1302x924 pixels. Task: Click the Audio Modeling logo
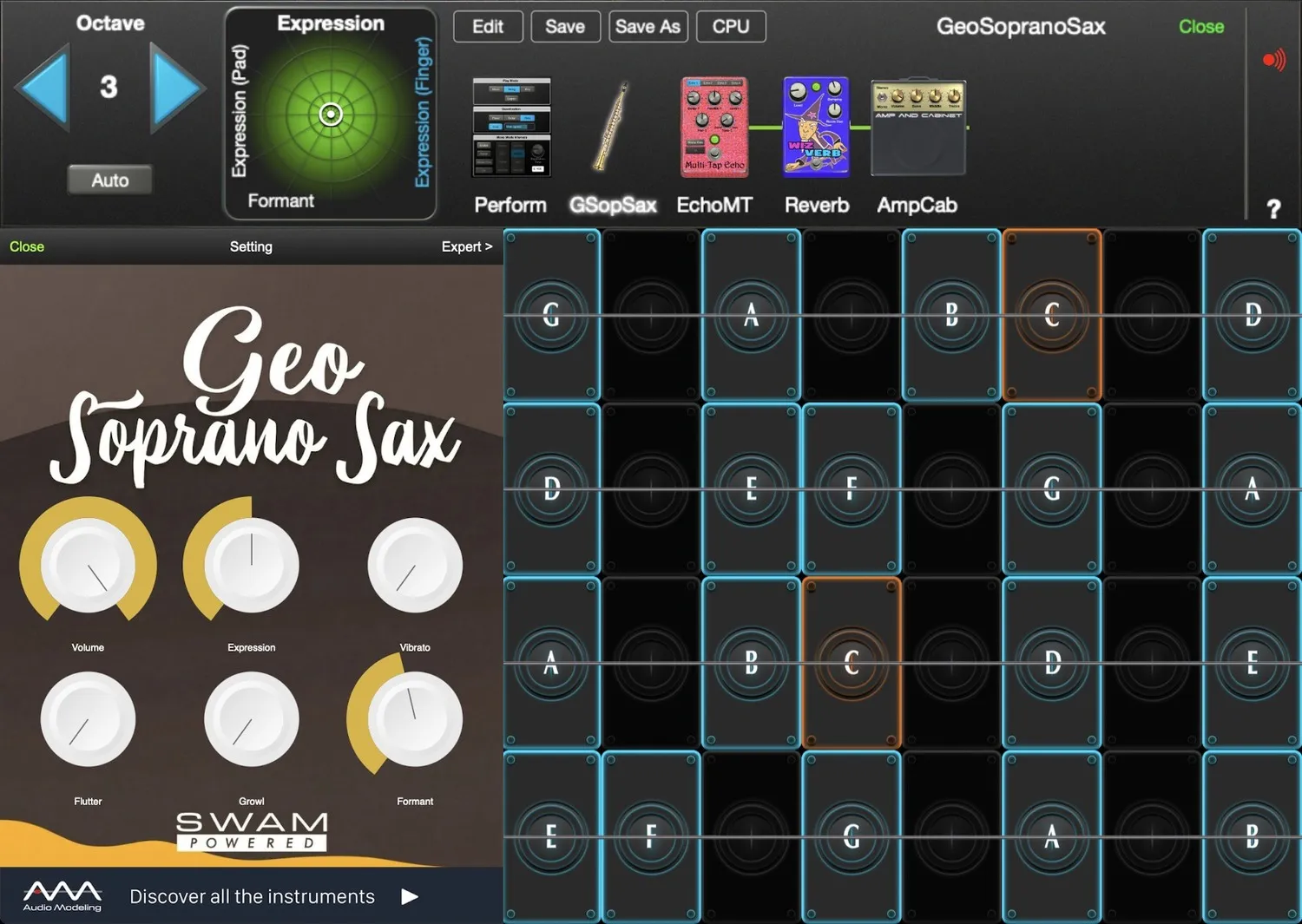click(62, 896)
